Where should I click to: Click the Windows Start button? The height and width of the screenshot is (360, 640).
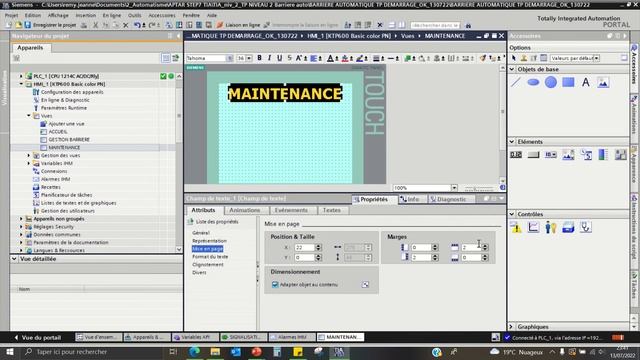[9, 351]
